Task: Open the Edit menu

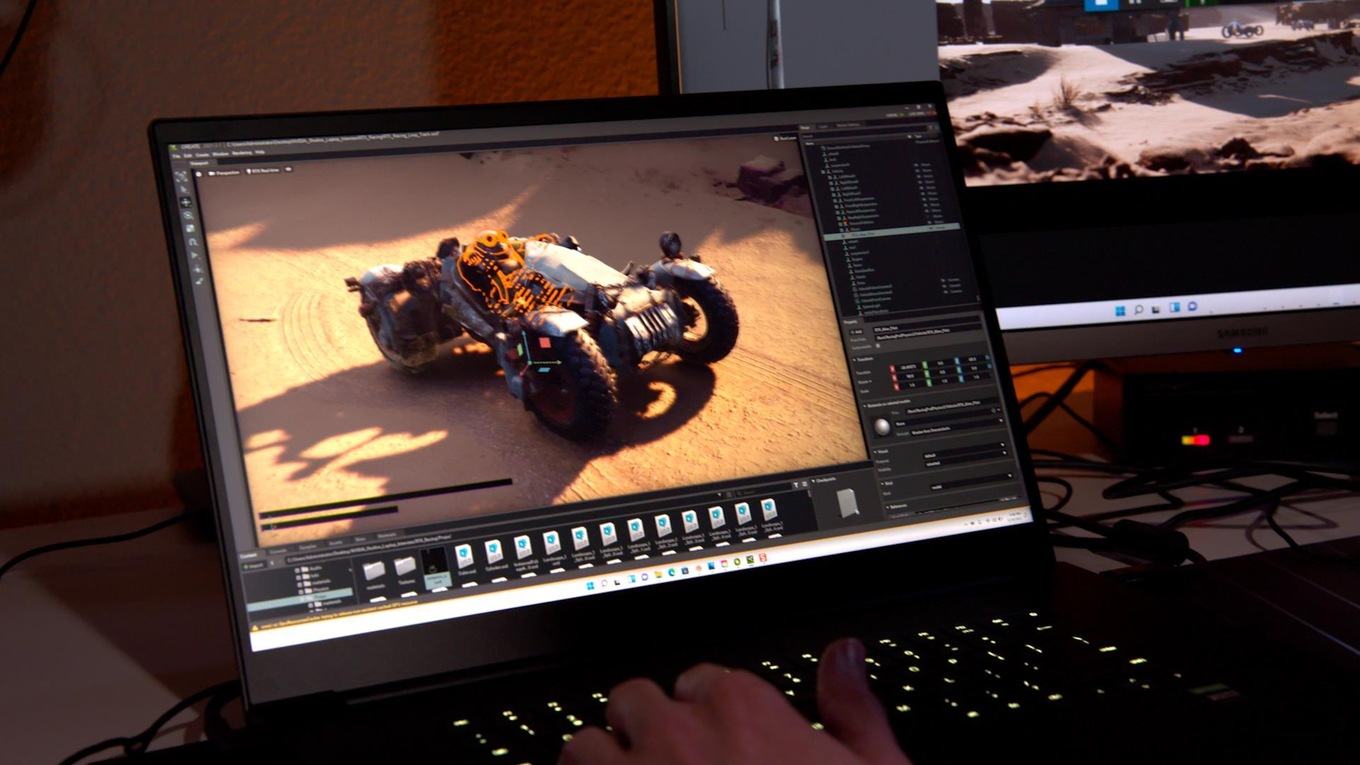Action: point(188,156)
